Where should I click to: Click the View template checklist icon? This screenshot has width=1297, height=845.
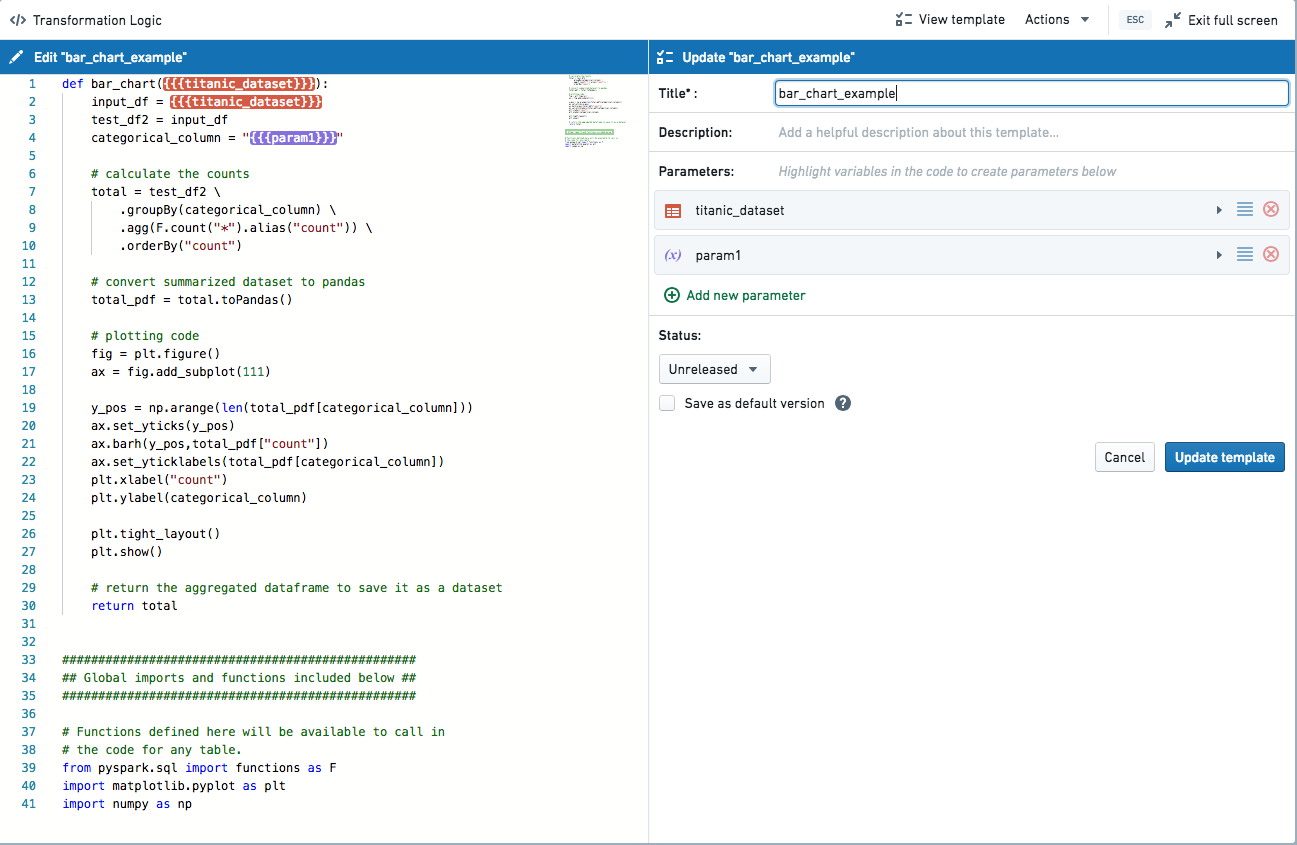pos(904,20)
